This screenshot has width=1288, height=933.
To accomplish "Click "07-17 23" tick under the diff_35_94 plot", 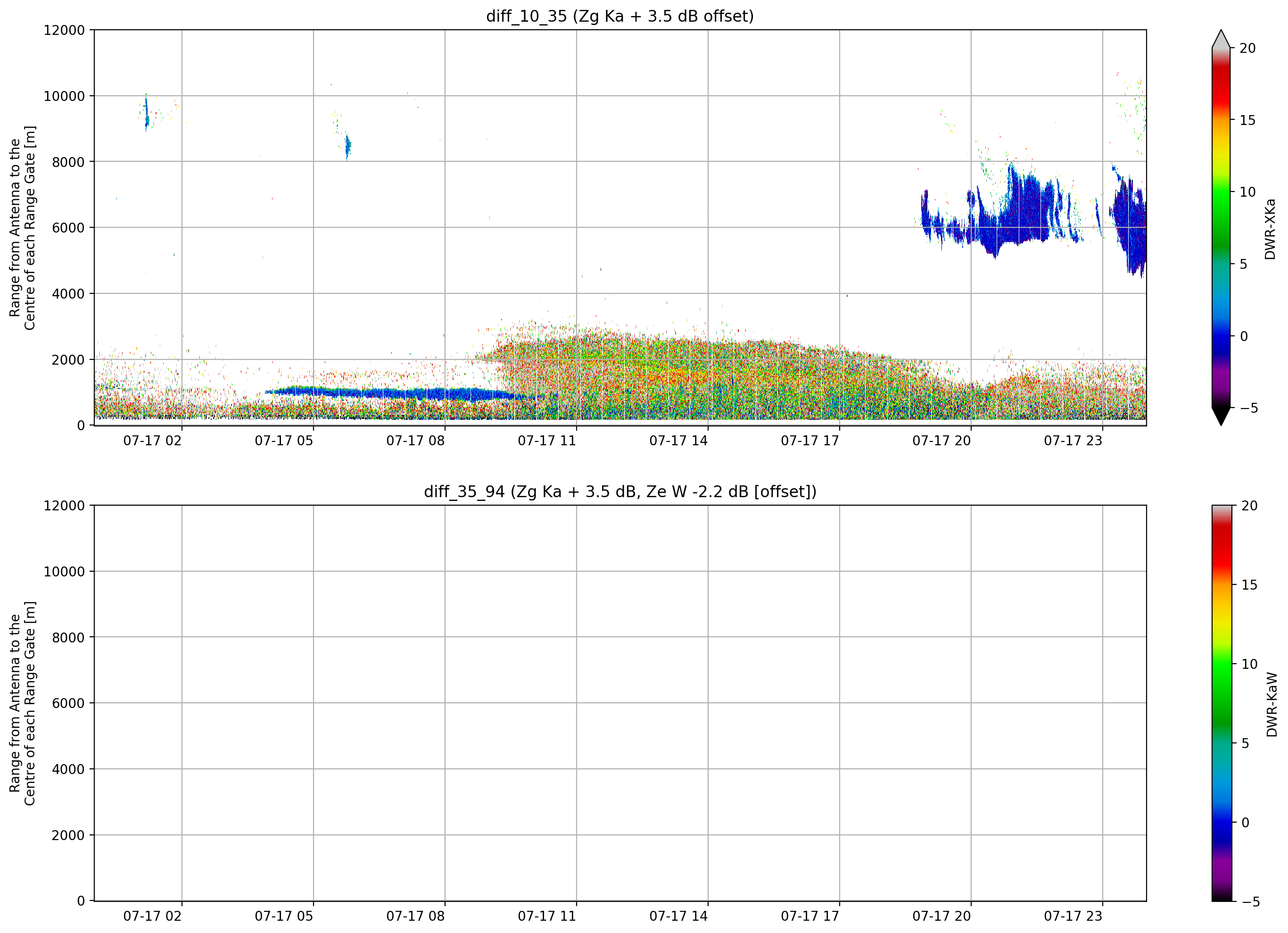I will 1073,916.
